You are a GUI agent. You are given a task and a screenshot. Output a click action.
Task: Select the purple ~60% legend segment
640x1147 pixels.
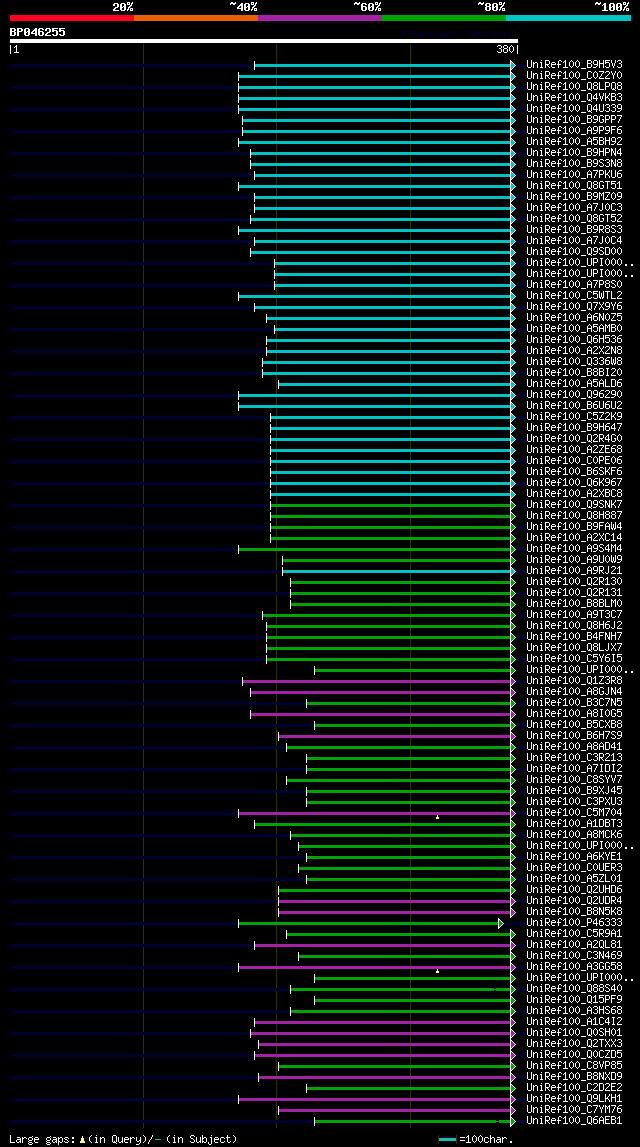[320, 18]
